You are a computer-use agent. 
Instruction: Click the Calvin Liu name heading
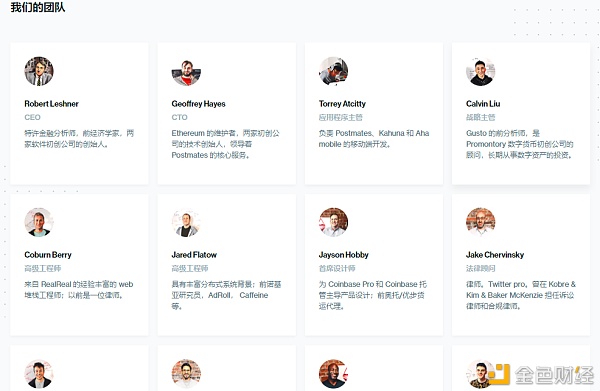[483, 104]
